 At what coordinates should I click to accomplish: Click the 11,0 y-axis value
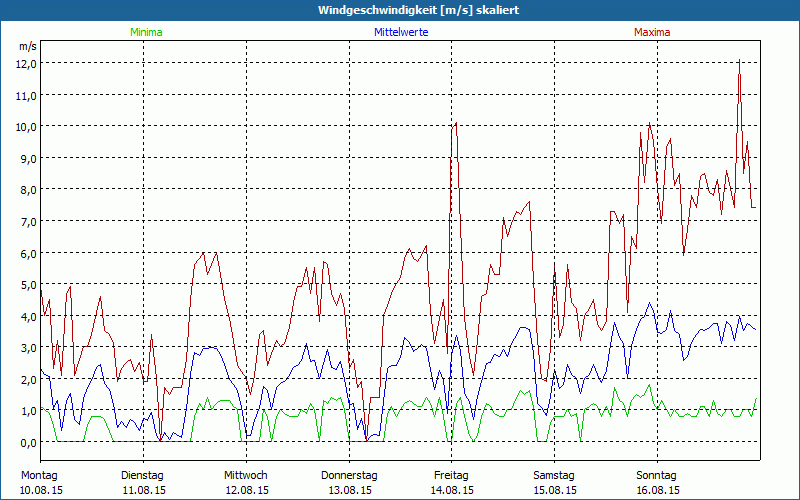tap(27, 95)
